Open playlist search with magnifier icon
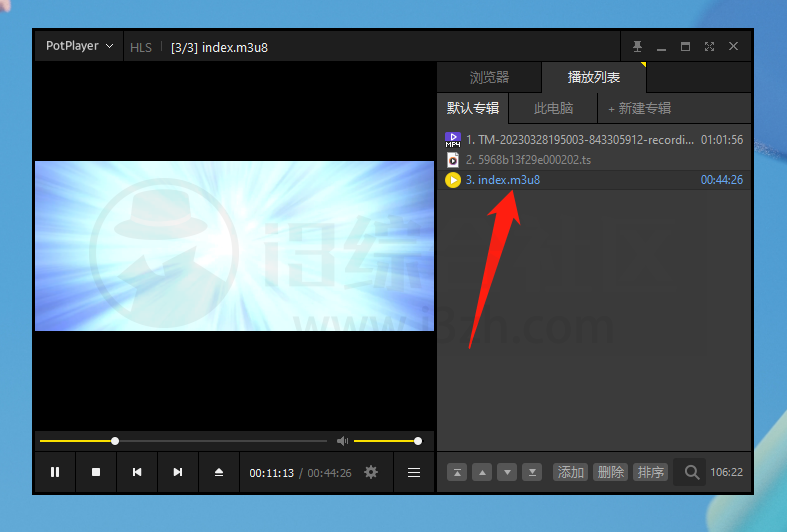 [691, 472]
